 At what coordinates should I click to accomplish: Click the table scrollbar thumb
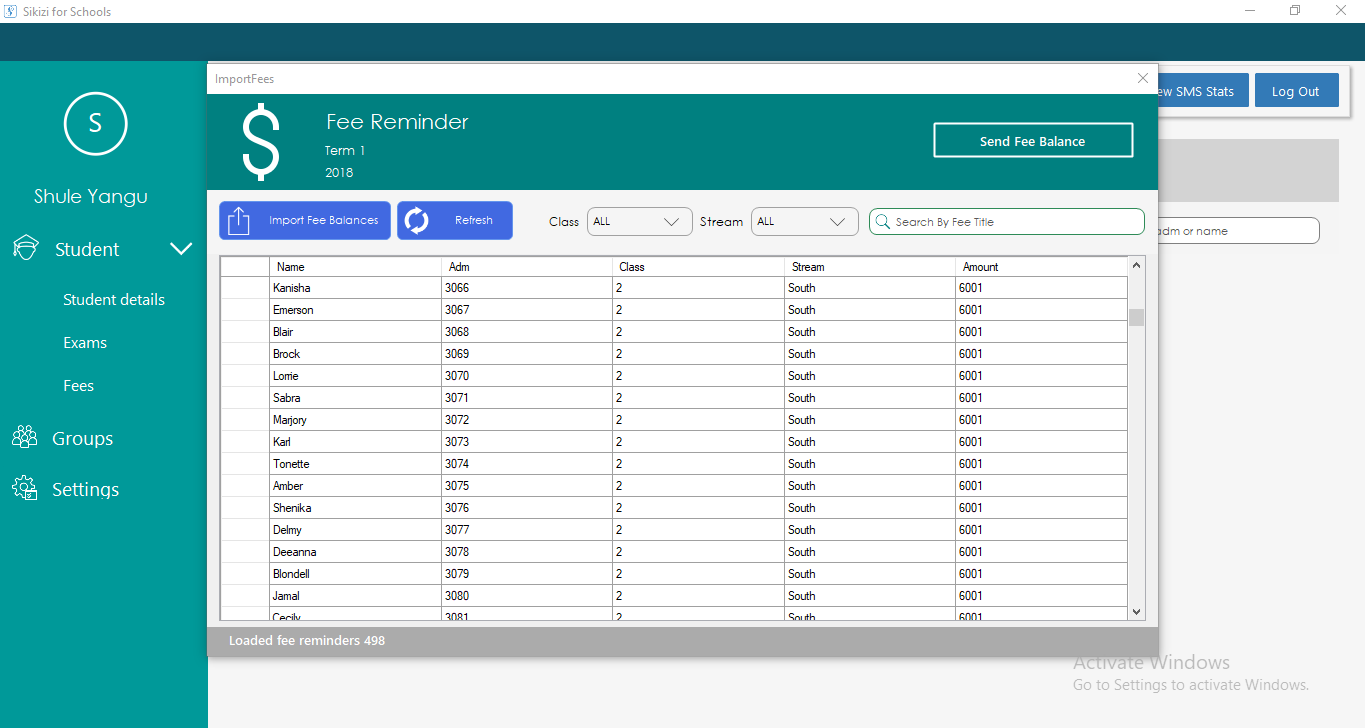(1136, 318)
